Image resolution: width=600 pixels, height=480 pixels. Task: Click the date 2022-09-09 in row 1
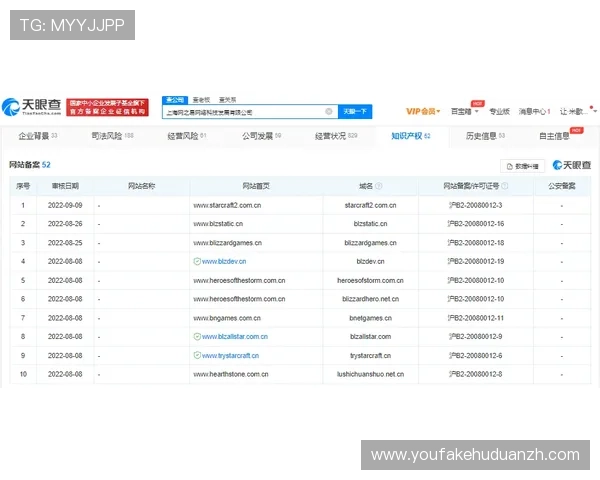pos(65,205)
